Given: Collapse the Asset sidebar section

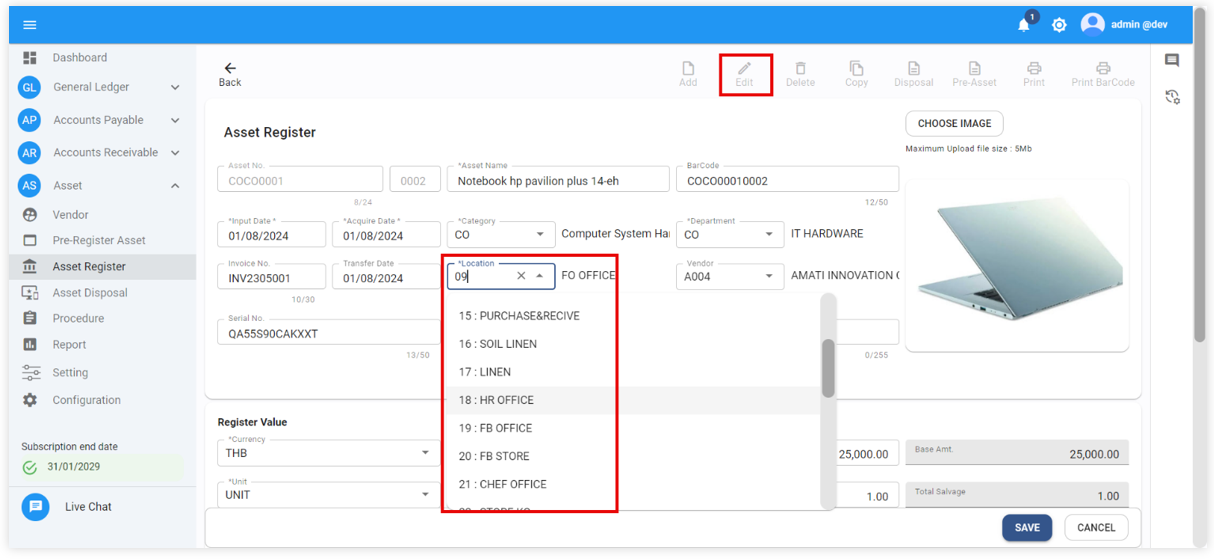Looking at the screenshot, I should 175,186.
